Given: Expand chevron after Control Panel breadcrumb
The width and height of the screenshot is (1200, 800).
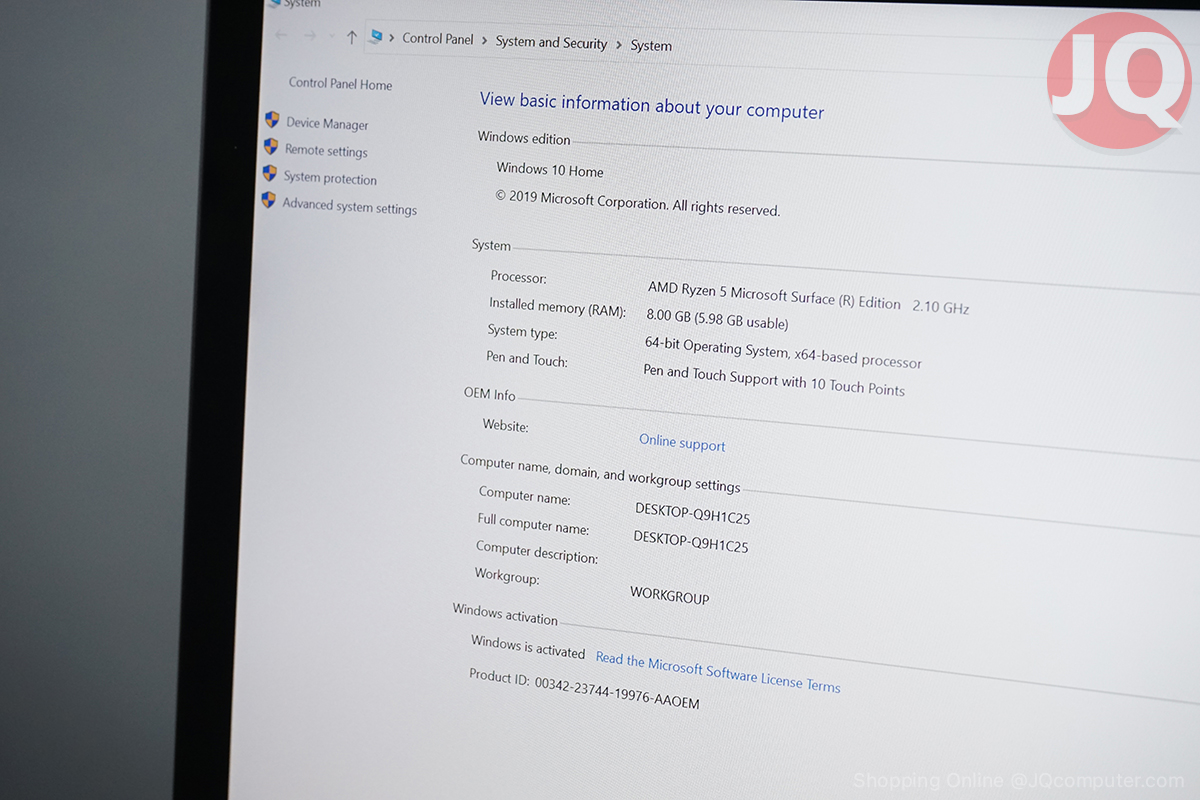Looking at the screenshot, I should (x=484, y=41).
